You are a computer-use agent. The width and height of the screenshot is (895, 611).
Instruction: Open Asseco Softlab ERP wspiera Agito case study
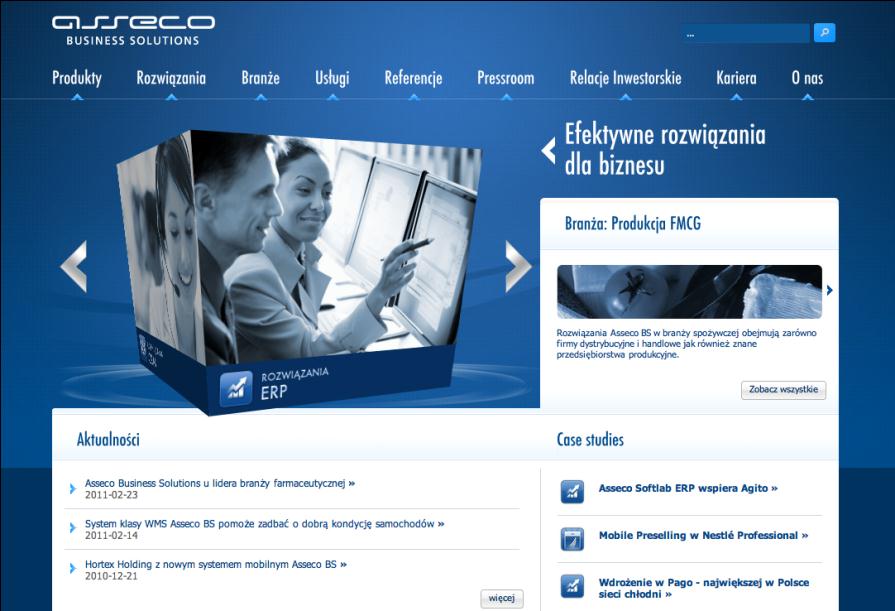point(688,488)
